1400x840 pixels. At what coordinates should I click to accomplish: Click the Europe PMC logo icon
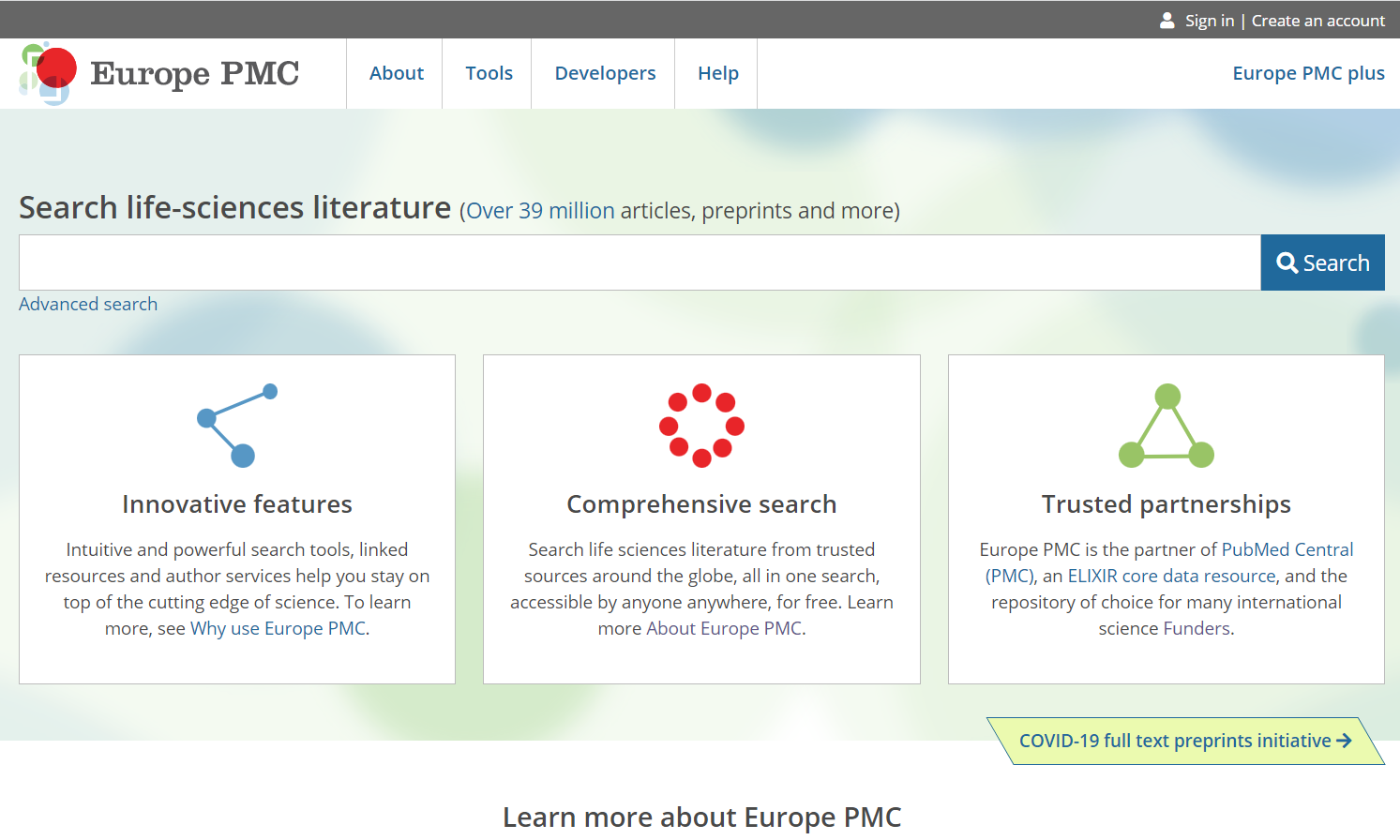coord(48,73)
